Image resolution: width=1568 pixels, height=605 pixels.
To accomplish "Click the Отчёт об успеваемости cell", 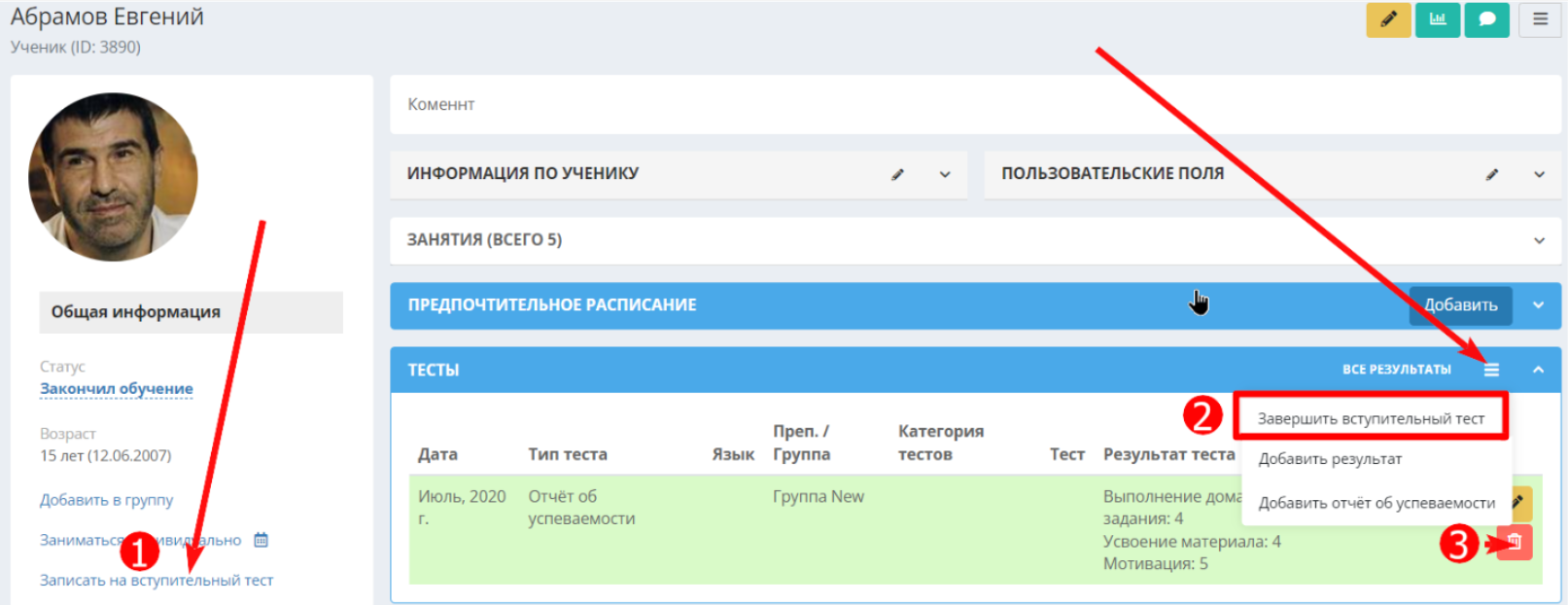I will (581, 508).
